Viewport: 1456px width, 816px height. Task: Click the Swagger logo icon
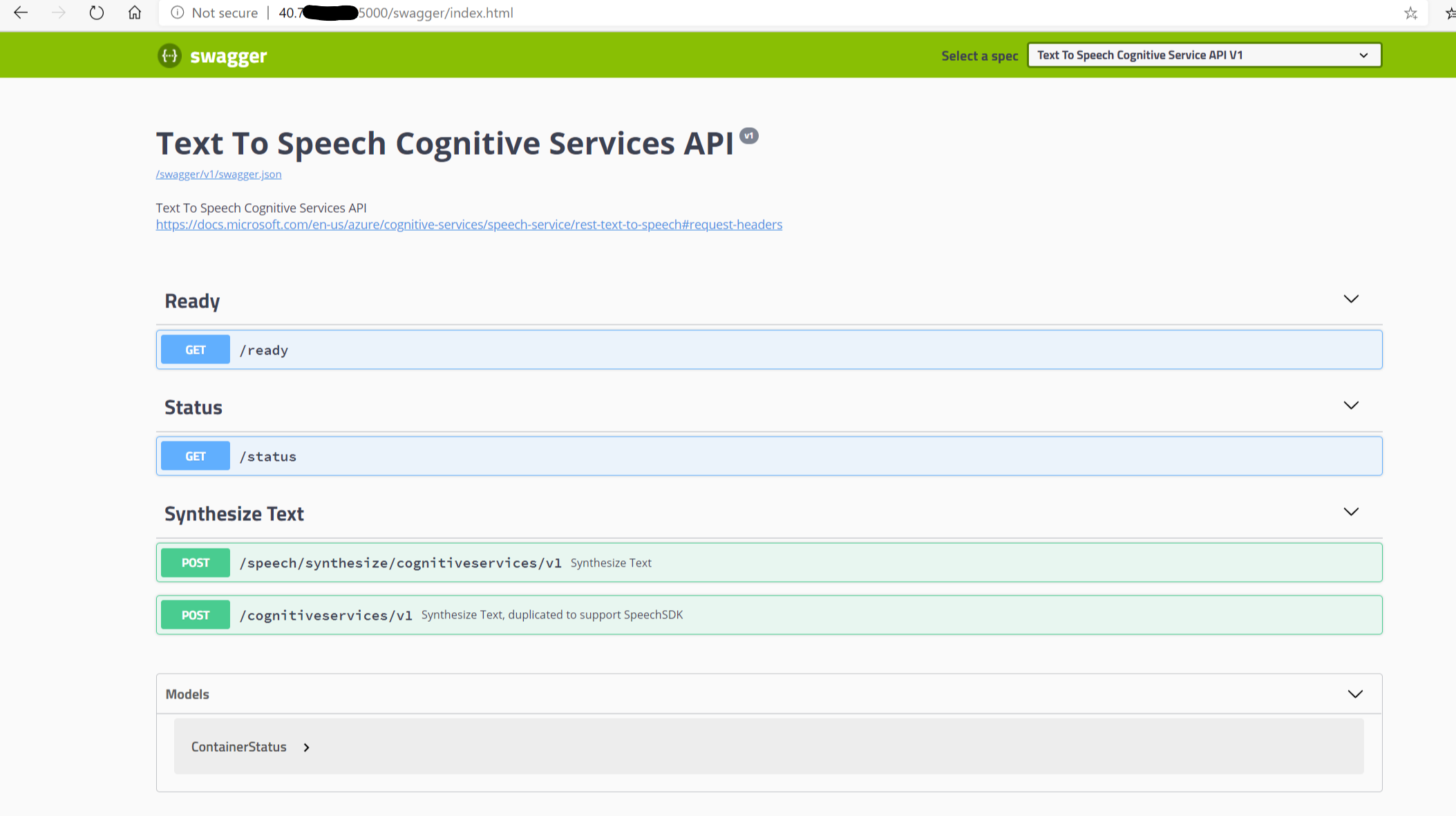pyautogui.click(x=169, y=55)
